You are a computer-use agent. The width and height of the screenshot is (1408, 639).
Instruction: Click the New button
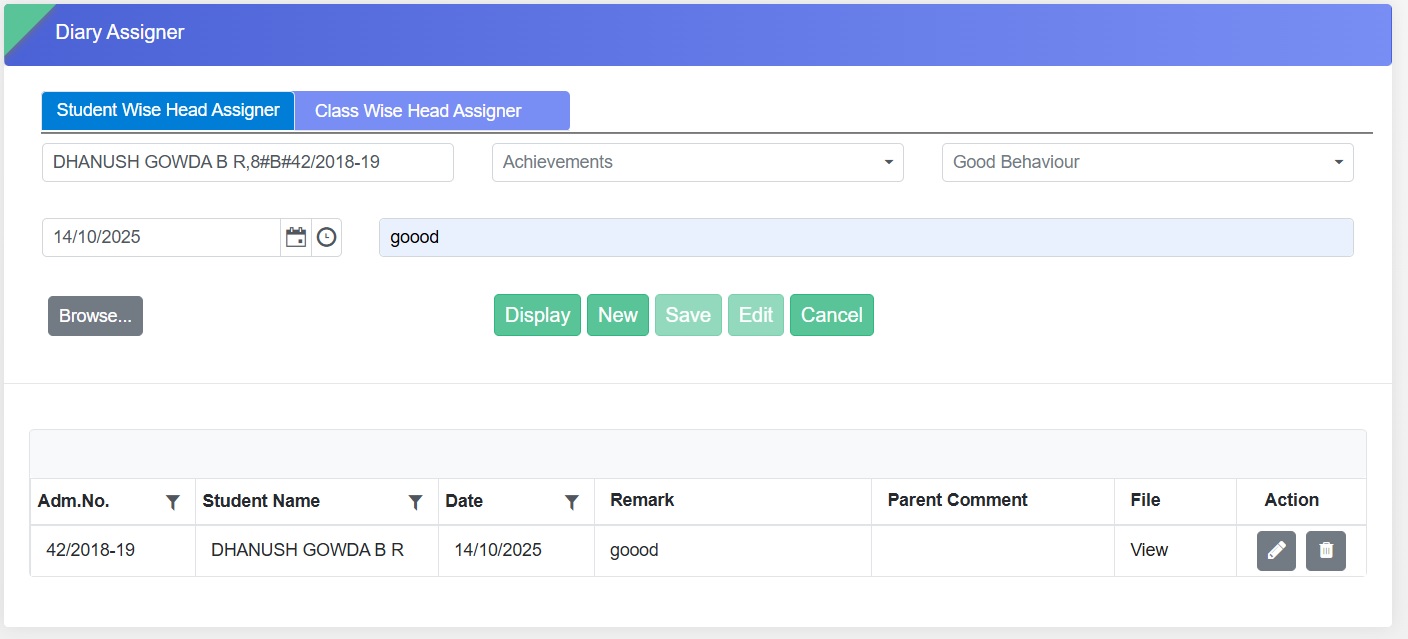[x=617, y=315]
